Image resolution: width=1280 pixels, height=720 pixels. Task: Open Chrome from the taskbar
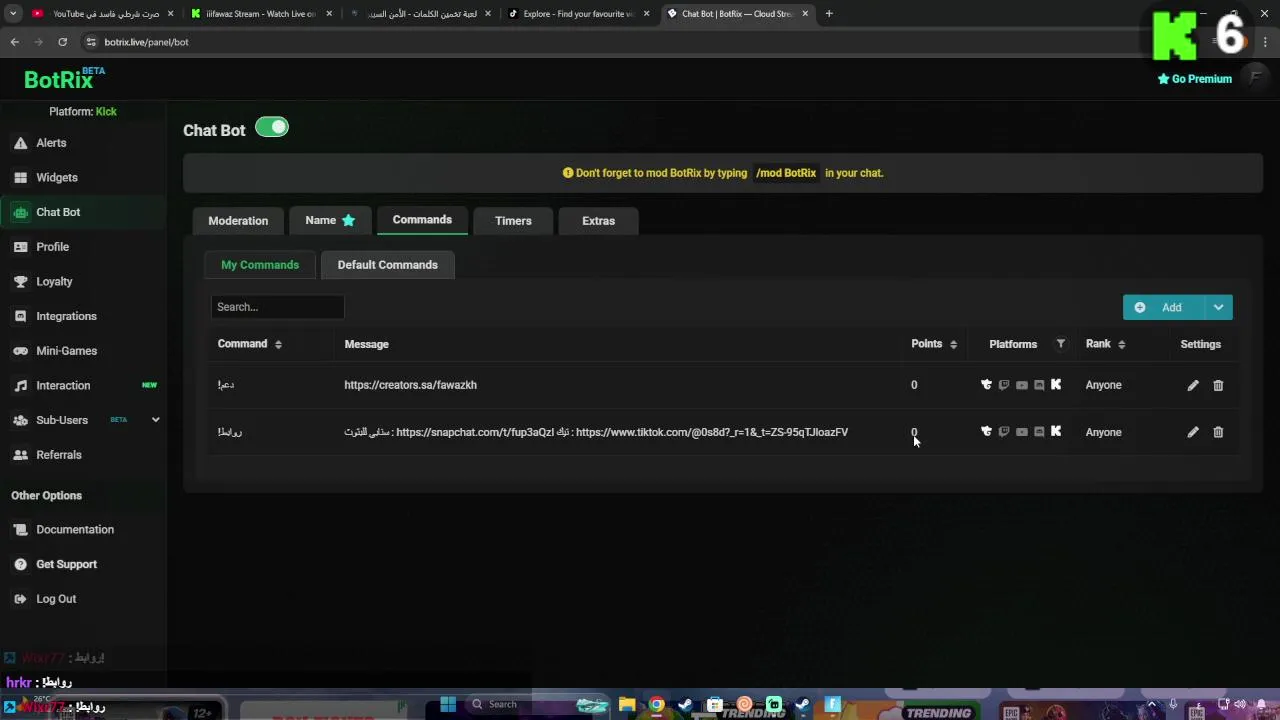coord(656,704)
